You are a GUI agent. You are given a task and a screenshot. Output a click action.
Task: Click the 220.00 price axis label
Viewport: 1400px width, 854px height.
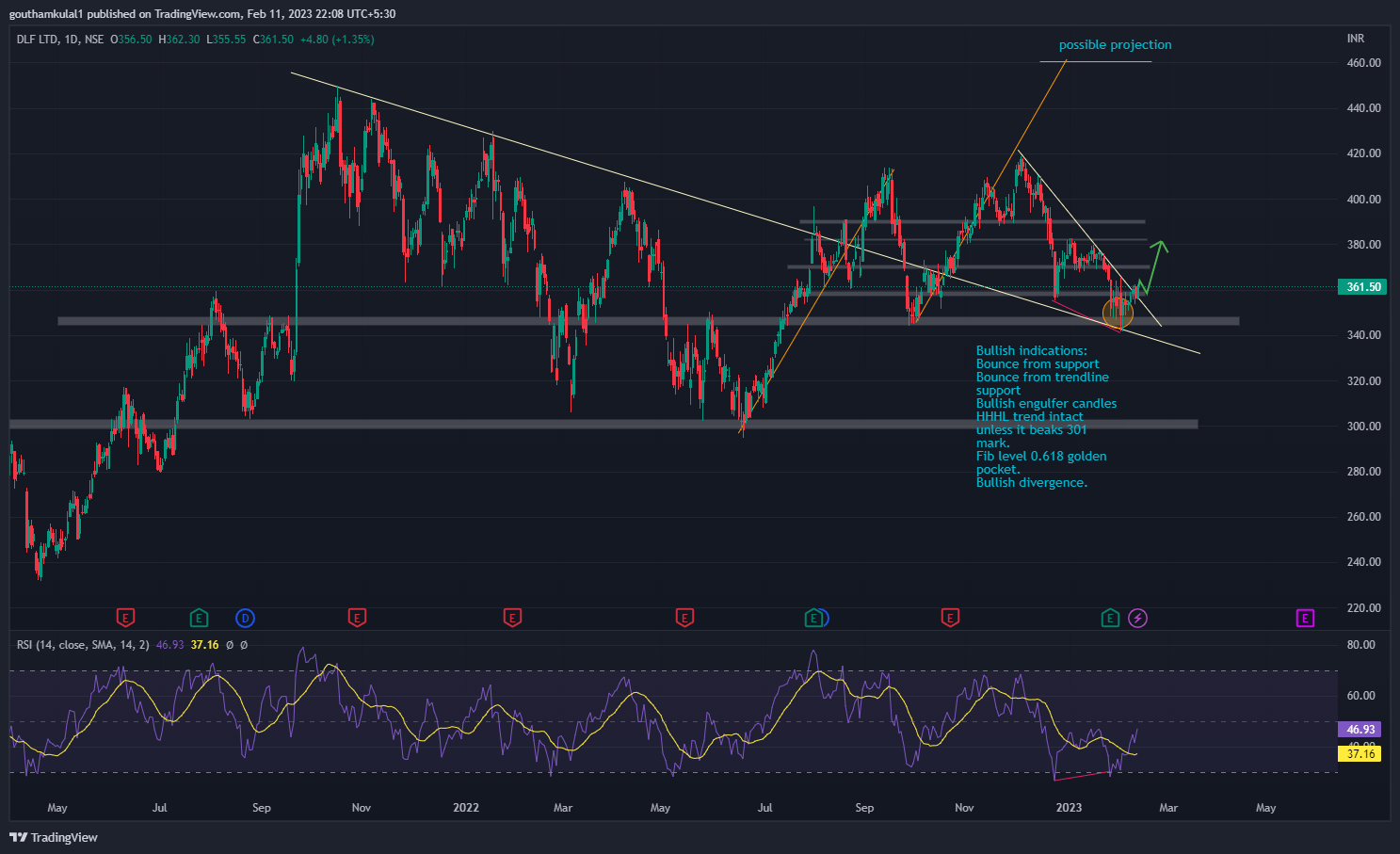point(1363,608)
